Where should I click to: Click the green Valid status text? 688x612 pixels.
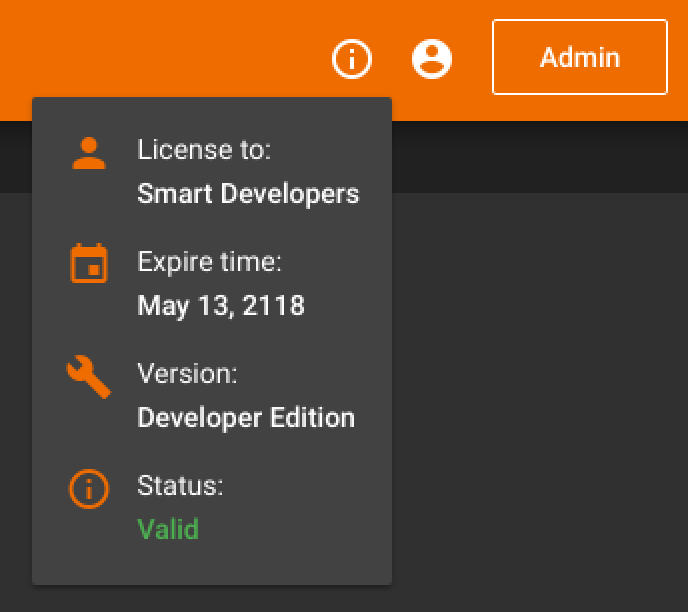(x=168, y=529)
